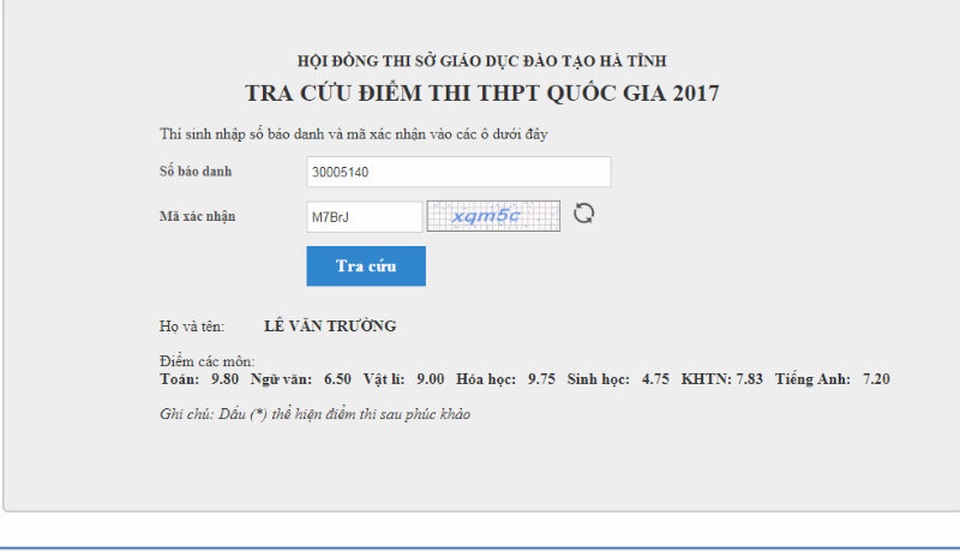Click the Họ và tên label
Screen dimensions: 960x551
coord(193,327)
